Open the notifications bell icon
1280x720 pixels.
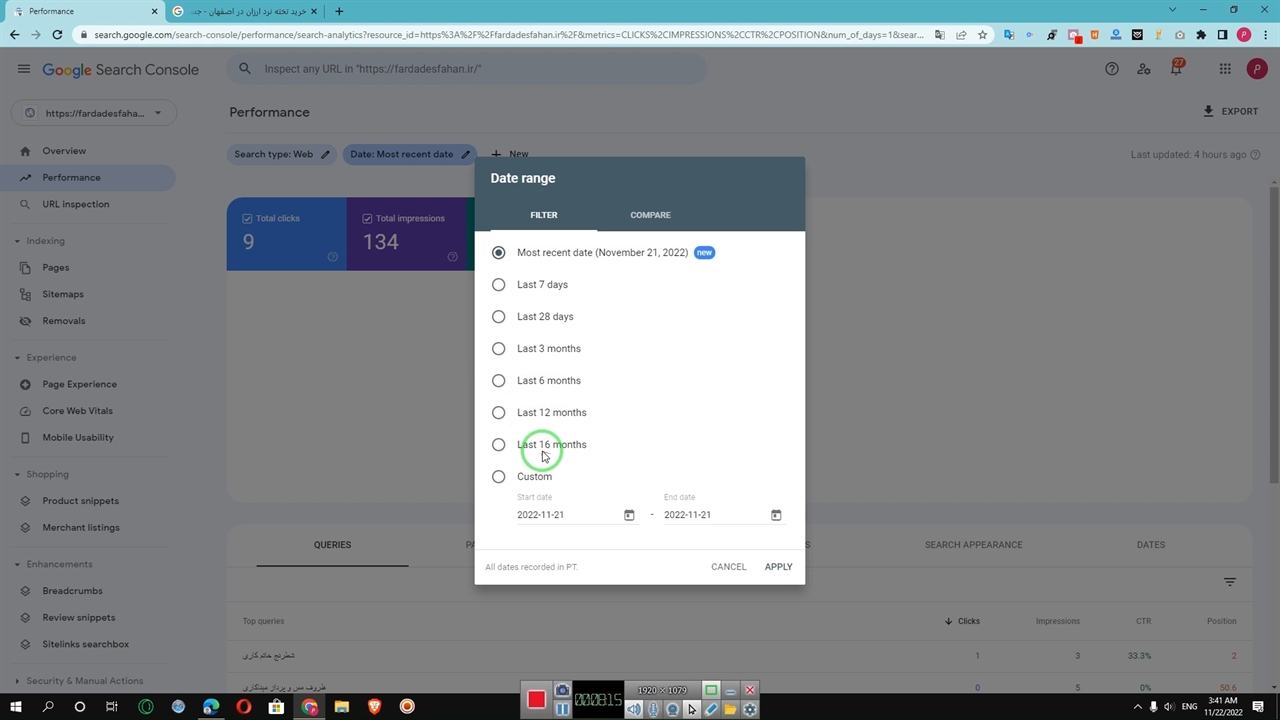tap(1176, 69)
